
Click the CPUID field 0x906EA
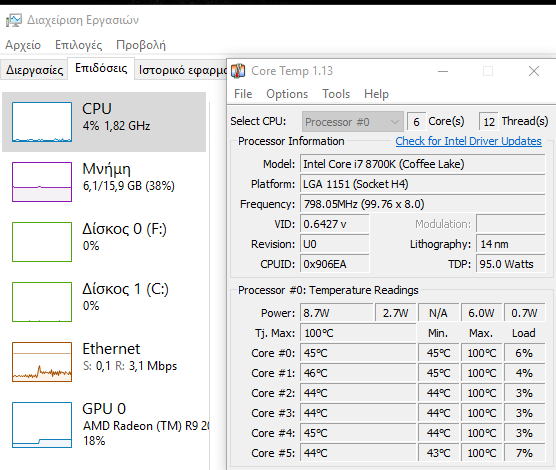[x=335, y=264]
